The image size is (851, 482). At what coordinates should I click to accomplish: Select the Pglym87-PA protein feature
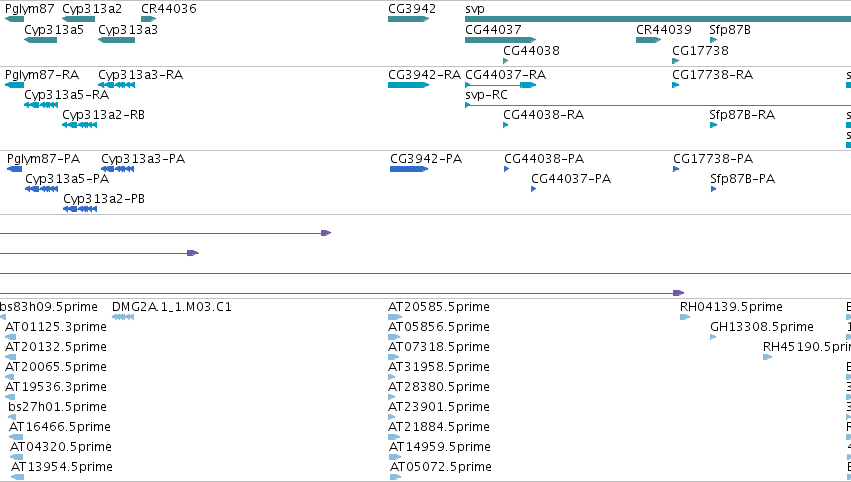click(15, 169)
